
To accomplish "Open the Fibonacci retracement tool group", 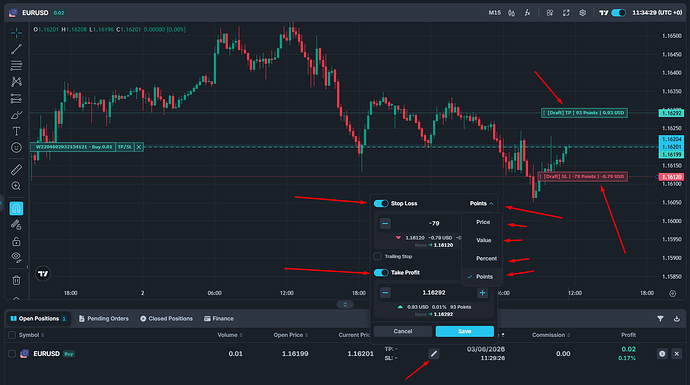I will 16,66.
